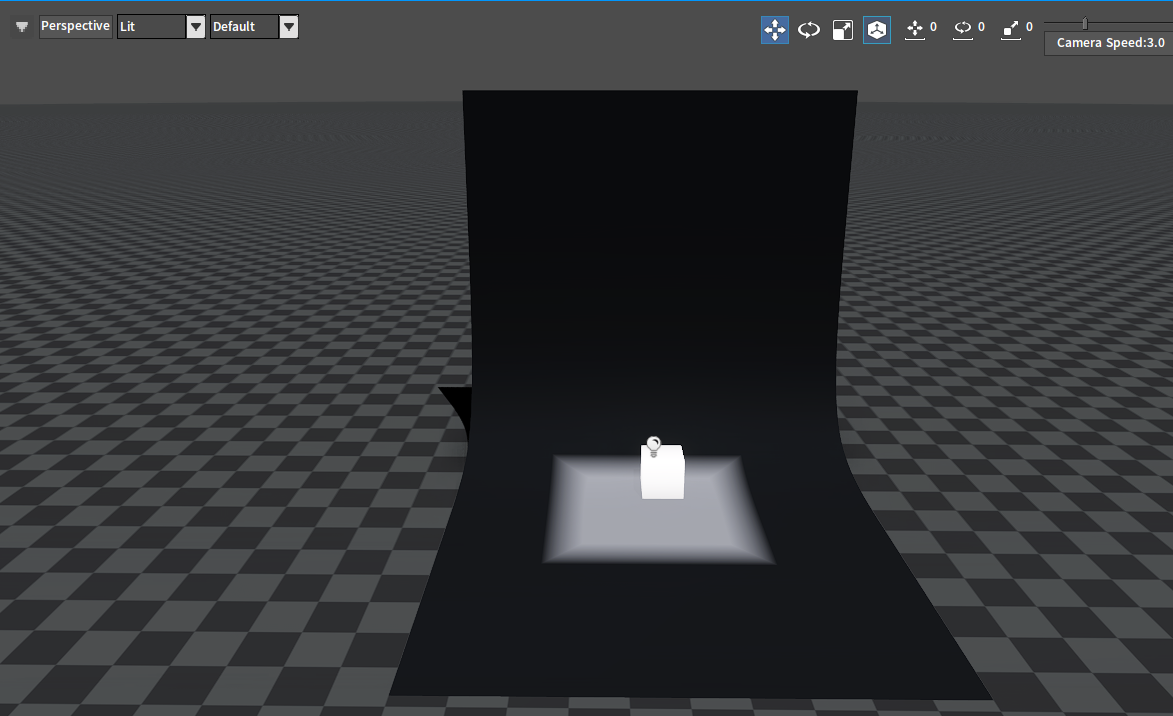Viewport: 1173px width, 716px height.
Task: Click the Perspective view mode button
Action: 76,26
